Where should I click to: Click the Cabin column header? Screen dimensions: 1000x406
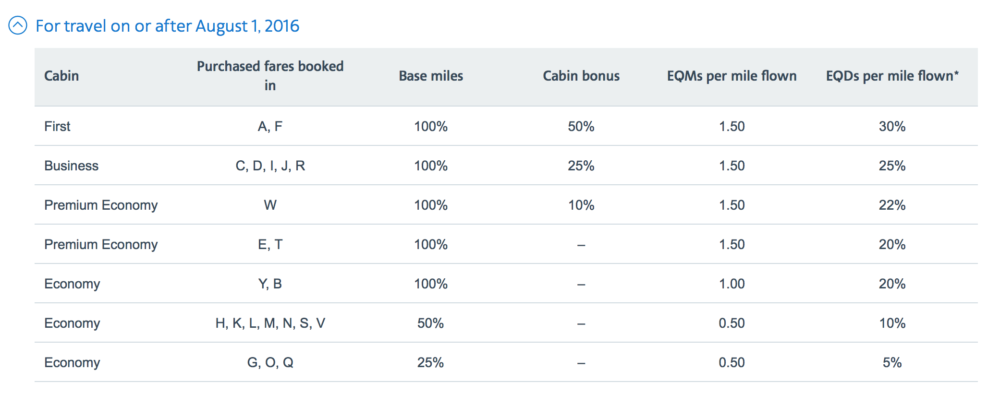click(x=63, y=76)
